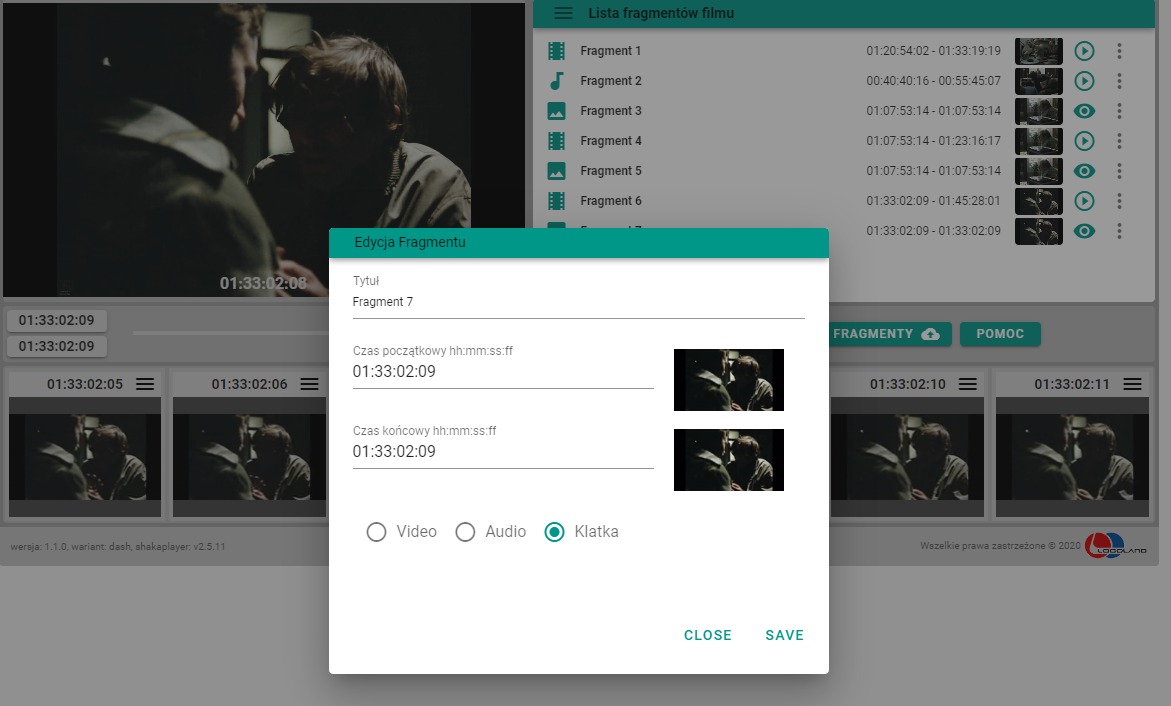Open the menu icon of frame 01:33:02:11
Screen dimensions: 1171x706
pyautogui.click(x=1132, y=384)
